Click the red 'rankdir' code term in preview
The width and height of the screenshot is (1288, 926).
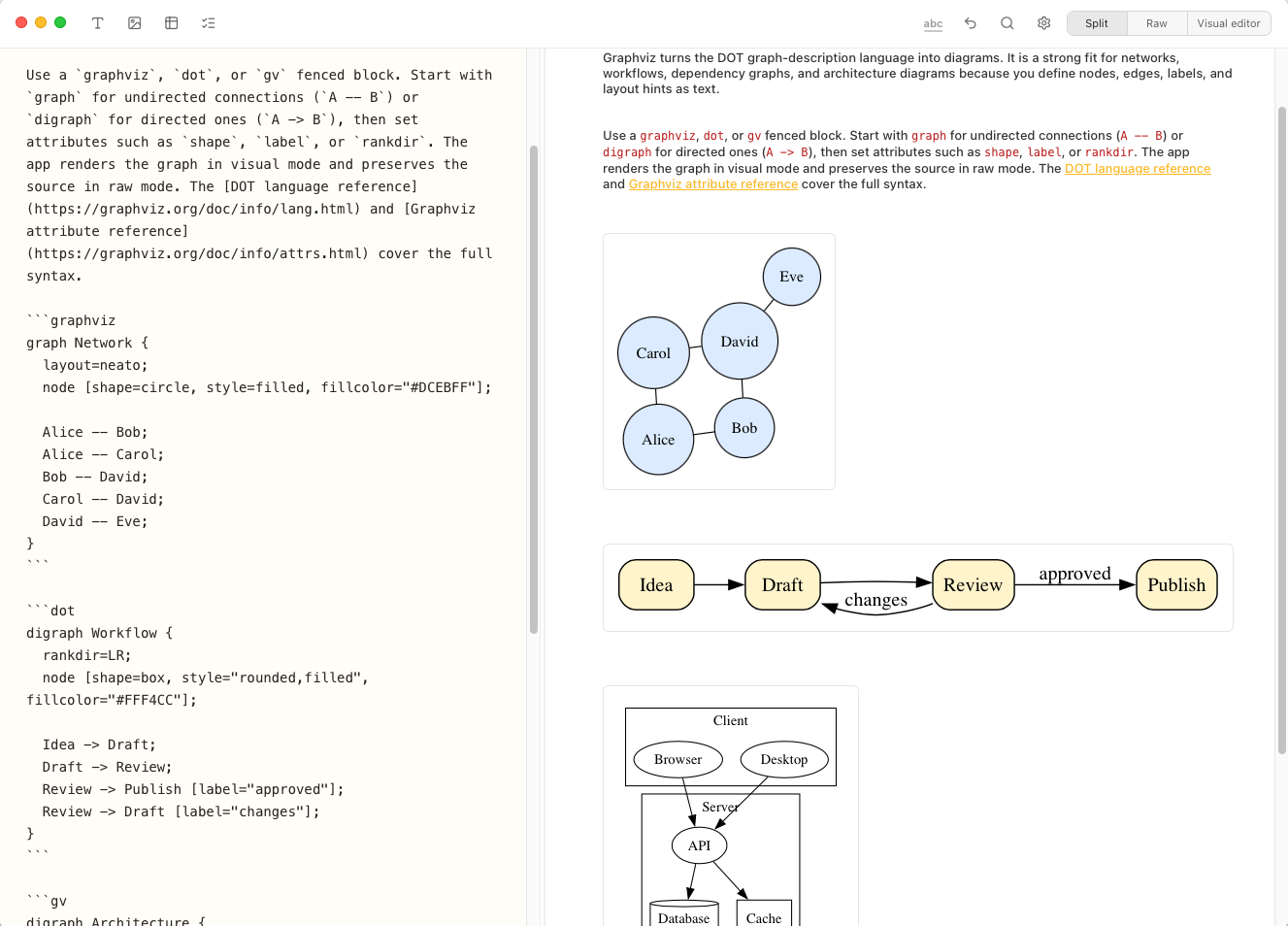coord(1109,152)
